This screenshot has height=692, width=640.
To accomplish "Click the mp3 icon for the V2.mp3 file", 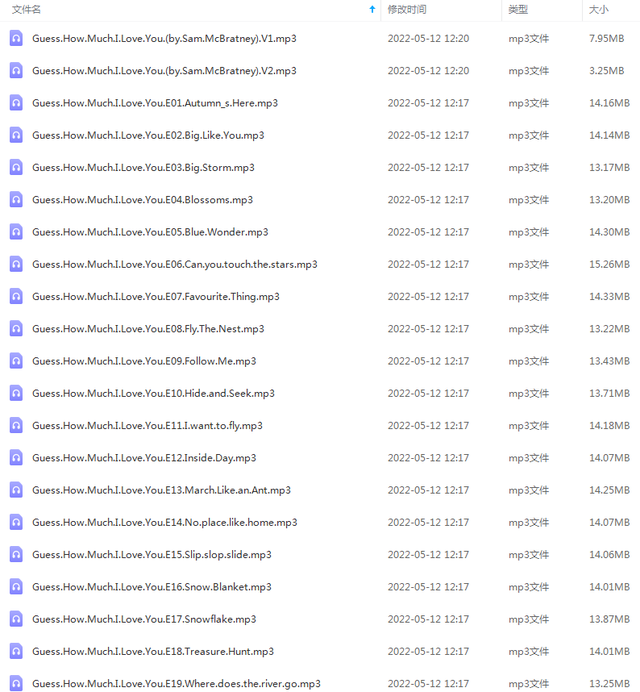I will click(x=16, y=71).
